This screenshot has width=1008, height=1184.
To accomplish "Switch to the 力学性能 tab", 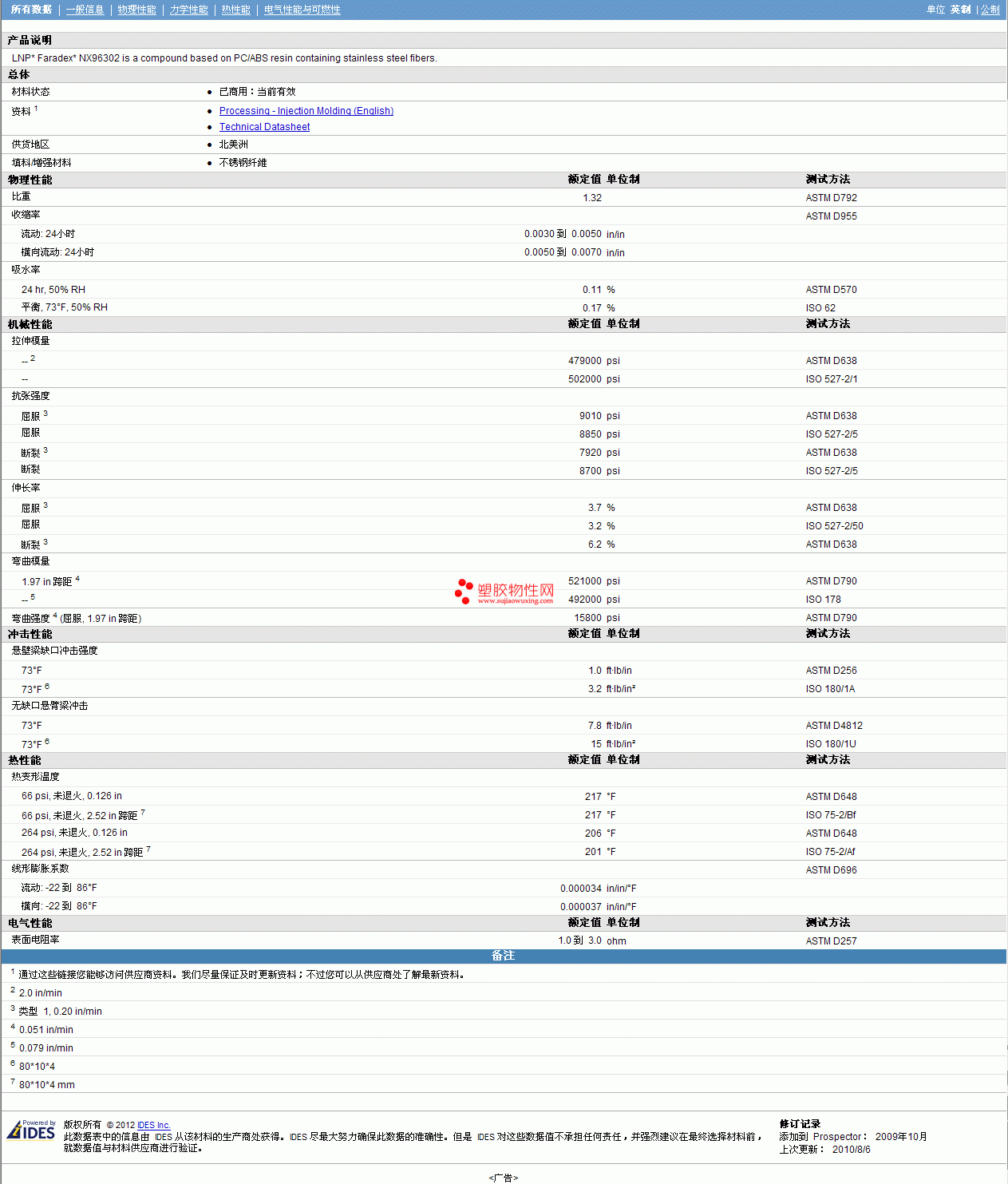I will [188, 10].
